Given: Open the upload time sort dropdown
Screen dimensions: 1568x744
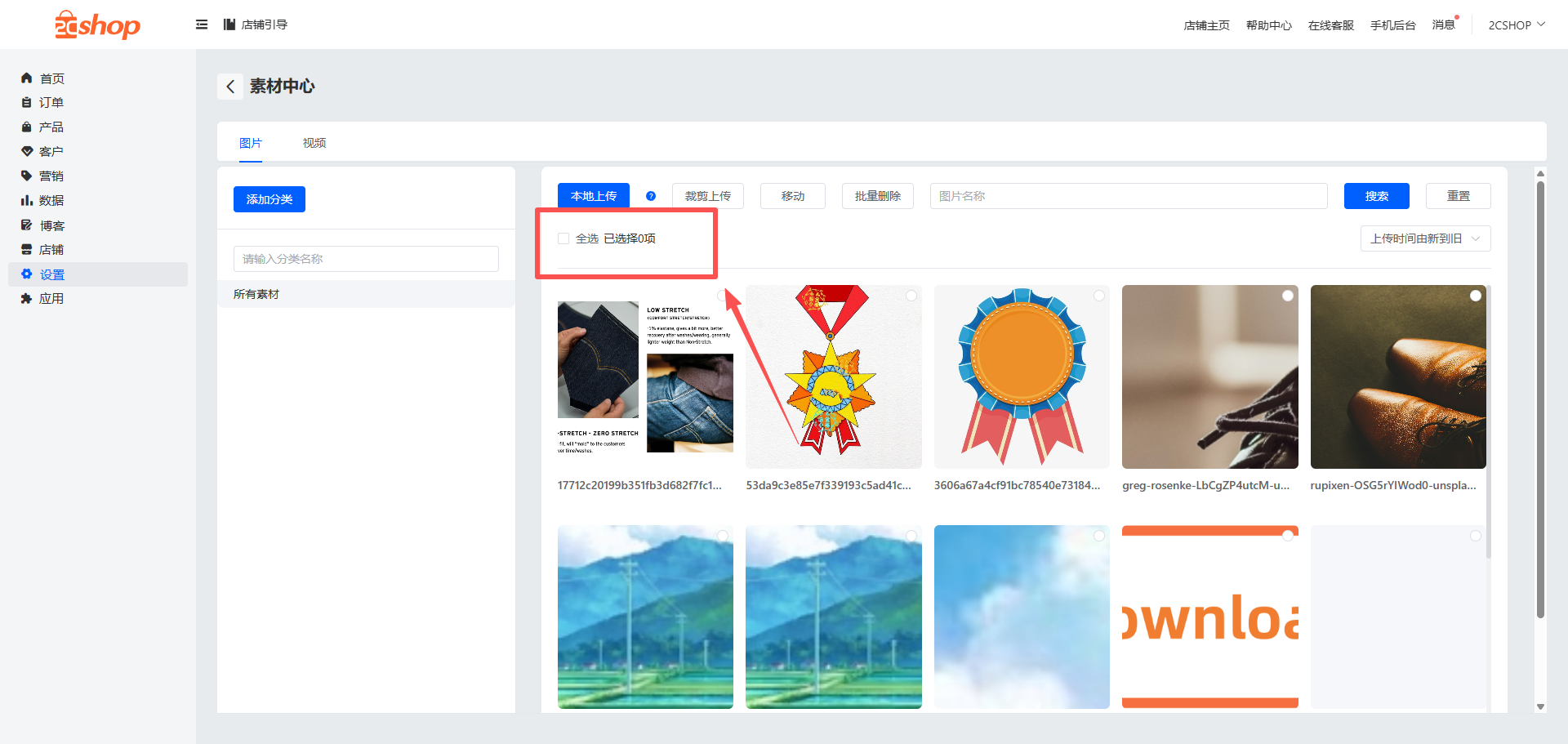Looking at the screenshot, I should pyautogui.click(x=1425, y=238).
